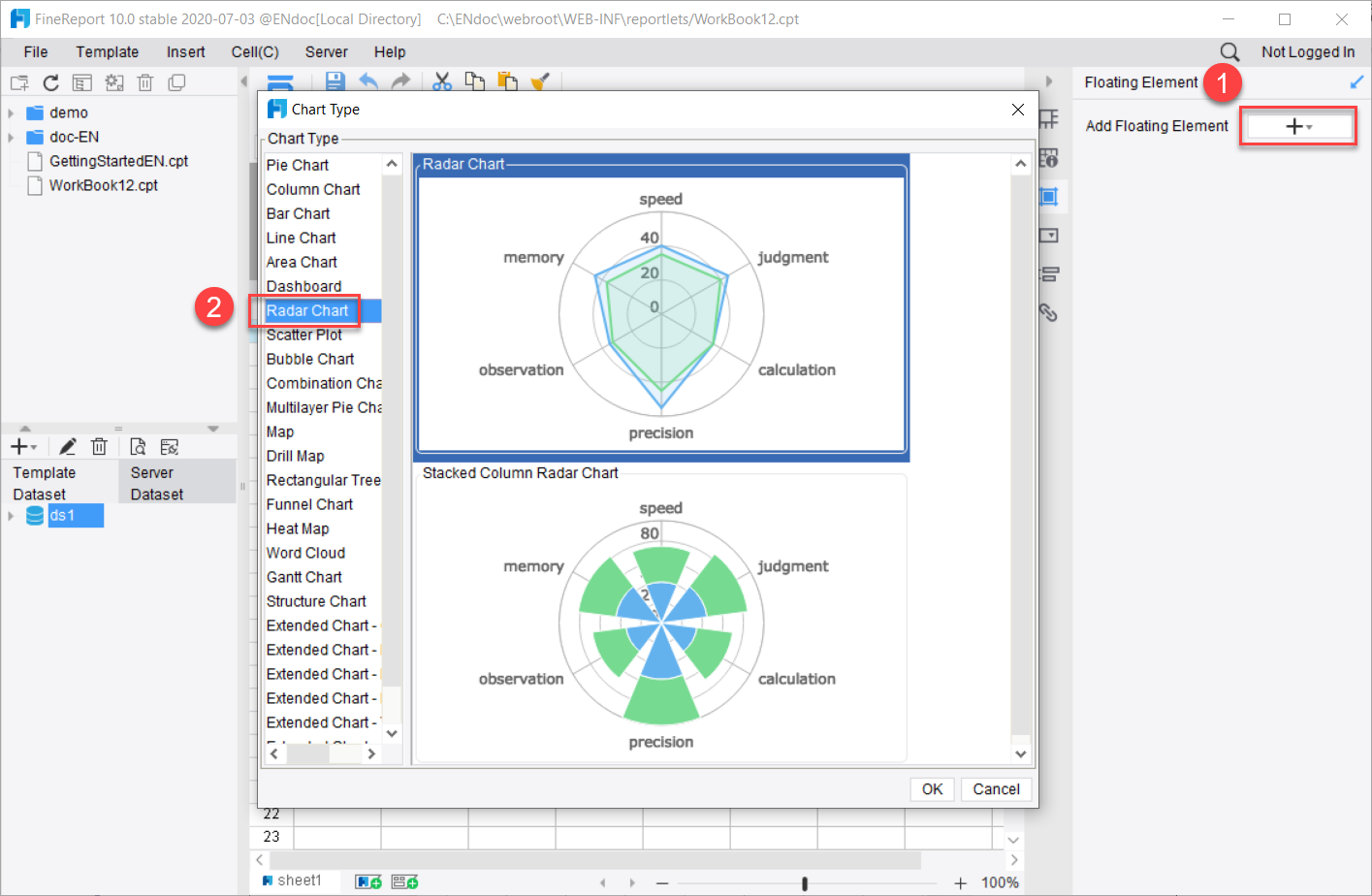
Task: Save the template using the save icon
Action: (335, 81)
